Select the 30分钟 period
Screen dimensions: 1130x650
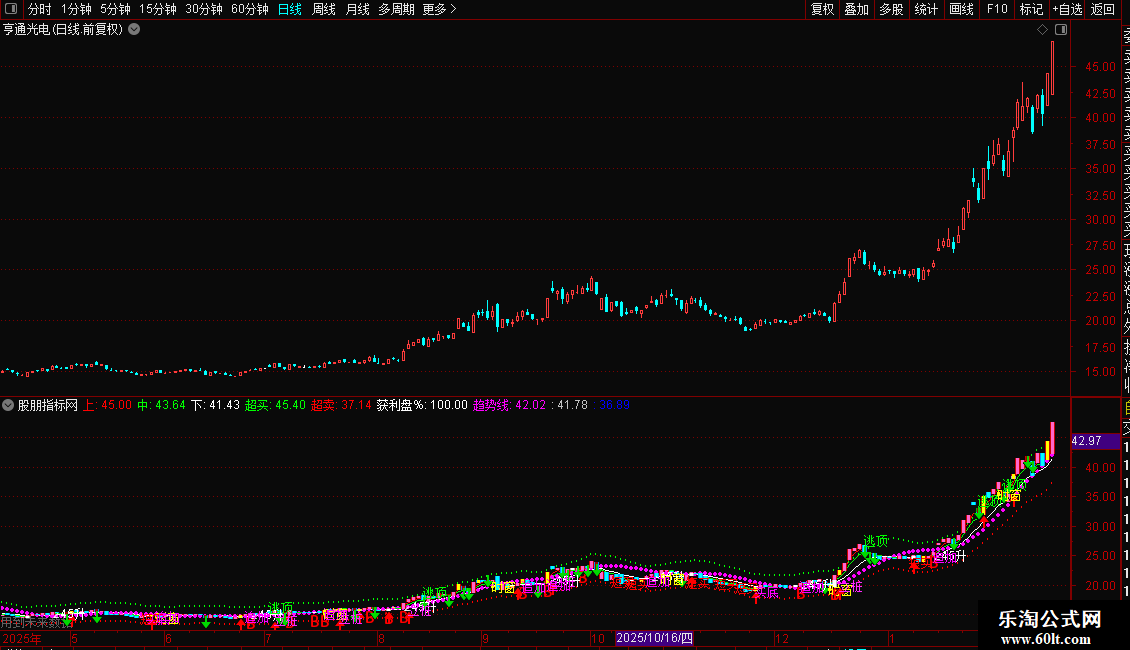pos(204,9)
